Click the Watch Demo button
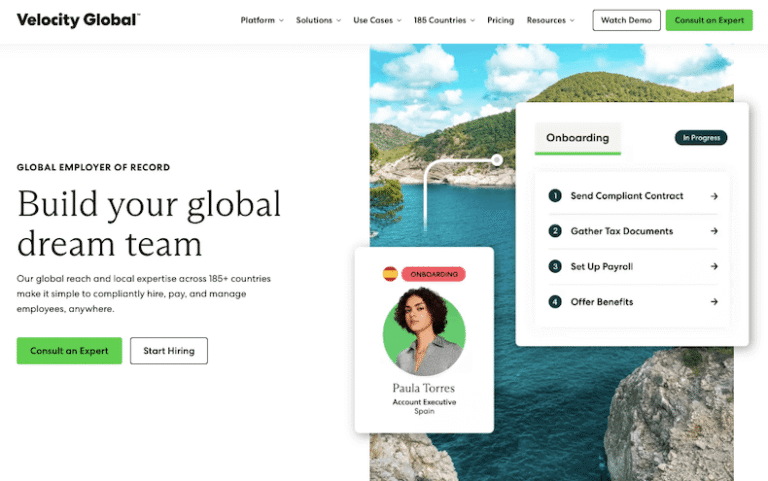This screenshot has height=481, width=768. coord(626,20)
